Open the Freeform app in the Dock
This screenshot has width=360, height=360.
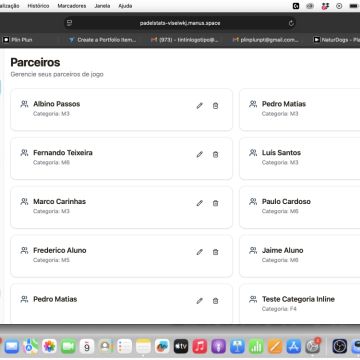point(162,346)
